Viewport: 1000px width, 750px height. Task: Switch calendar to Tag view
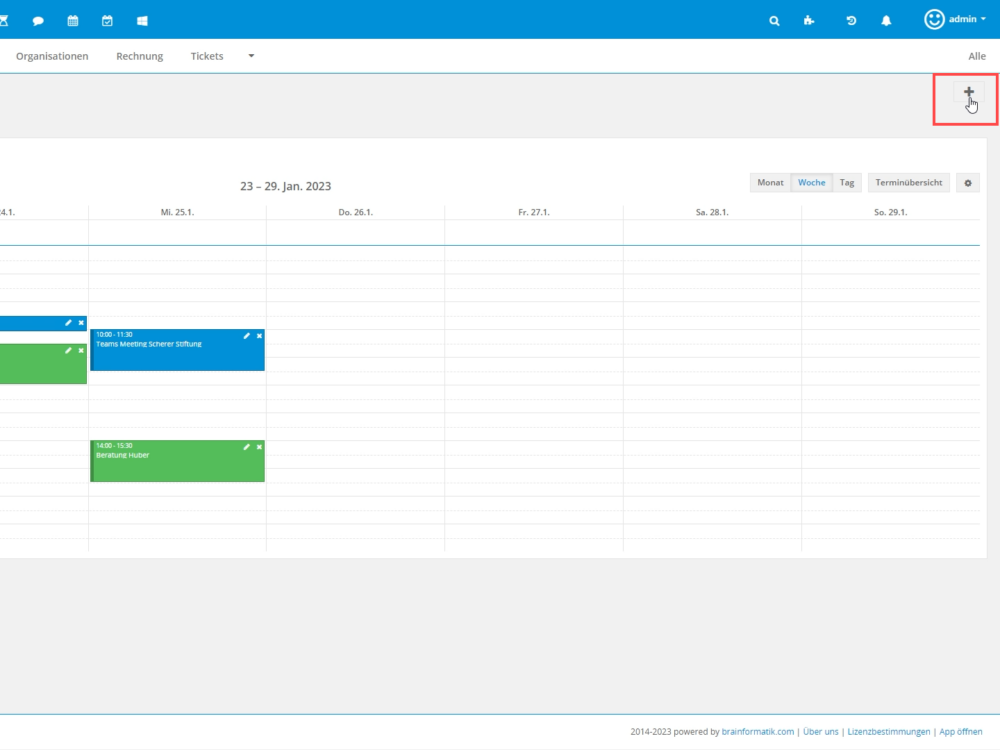(847, 183)
